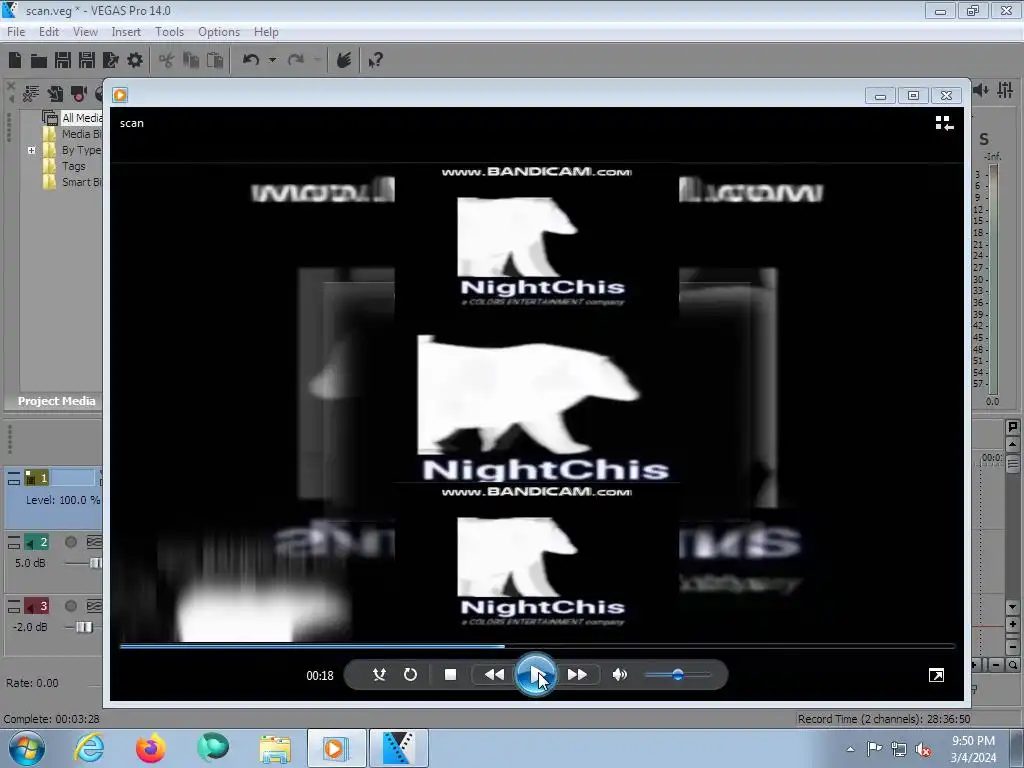Click the timeline zoom-in plus button

pyautogui.click(x=1012, y=625)
